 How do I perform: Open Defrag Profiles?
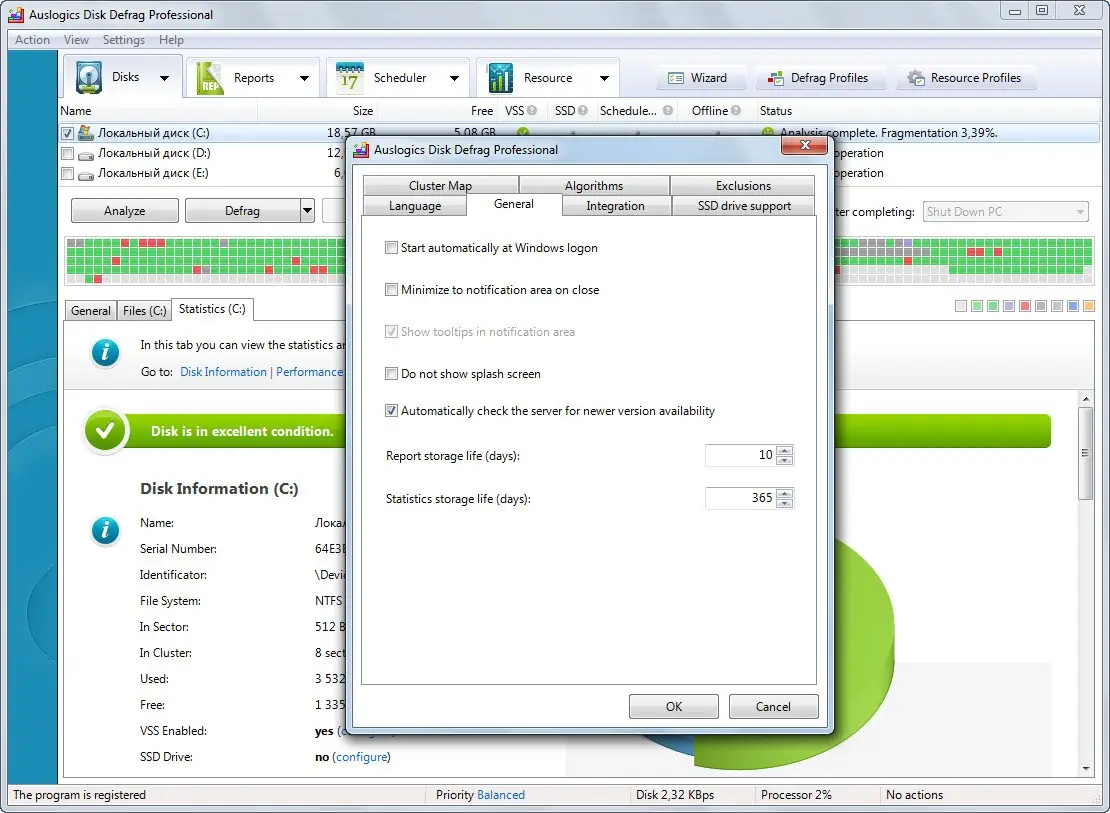point(820,78)
